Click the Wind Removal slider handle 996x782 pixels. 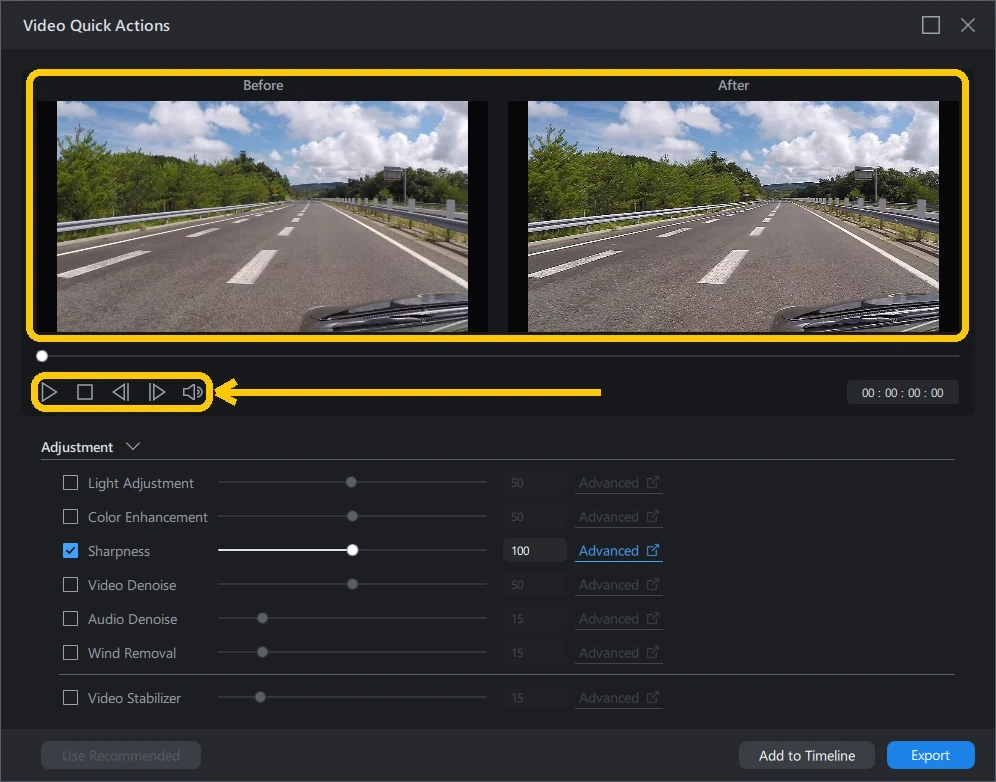tap(262, 652)
